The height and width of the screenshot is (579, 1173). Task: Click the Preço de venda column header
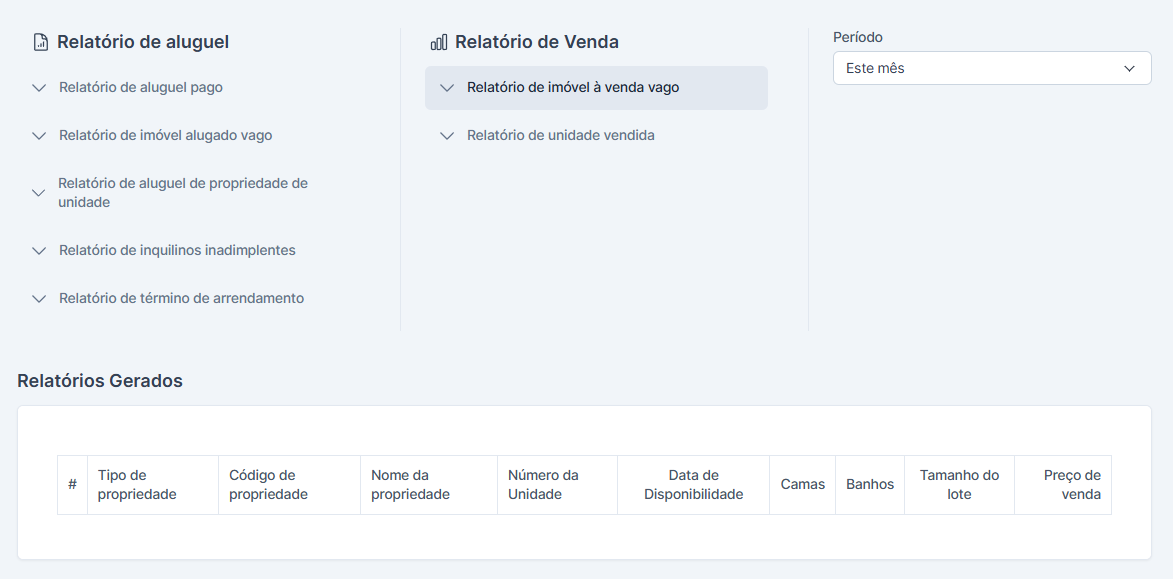(1071, 485)
